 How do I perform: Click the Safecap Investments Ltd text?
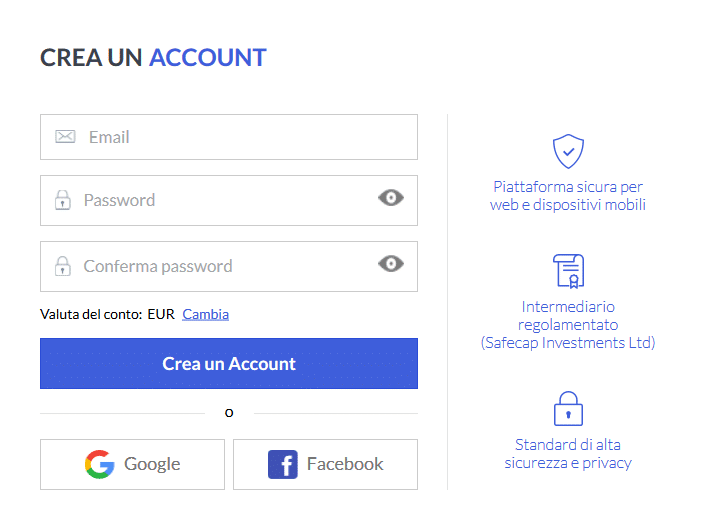click(x=568, y=342)
